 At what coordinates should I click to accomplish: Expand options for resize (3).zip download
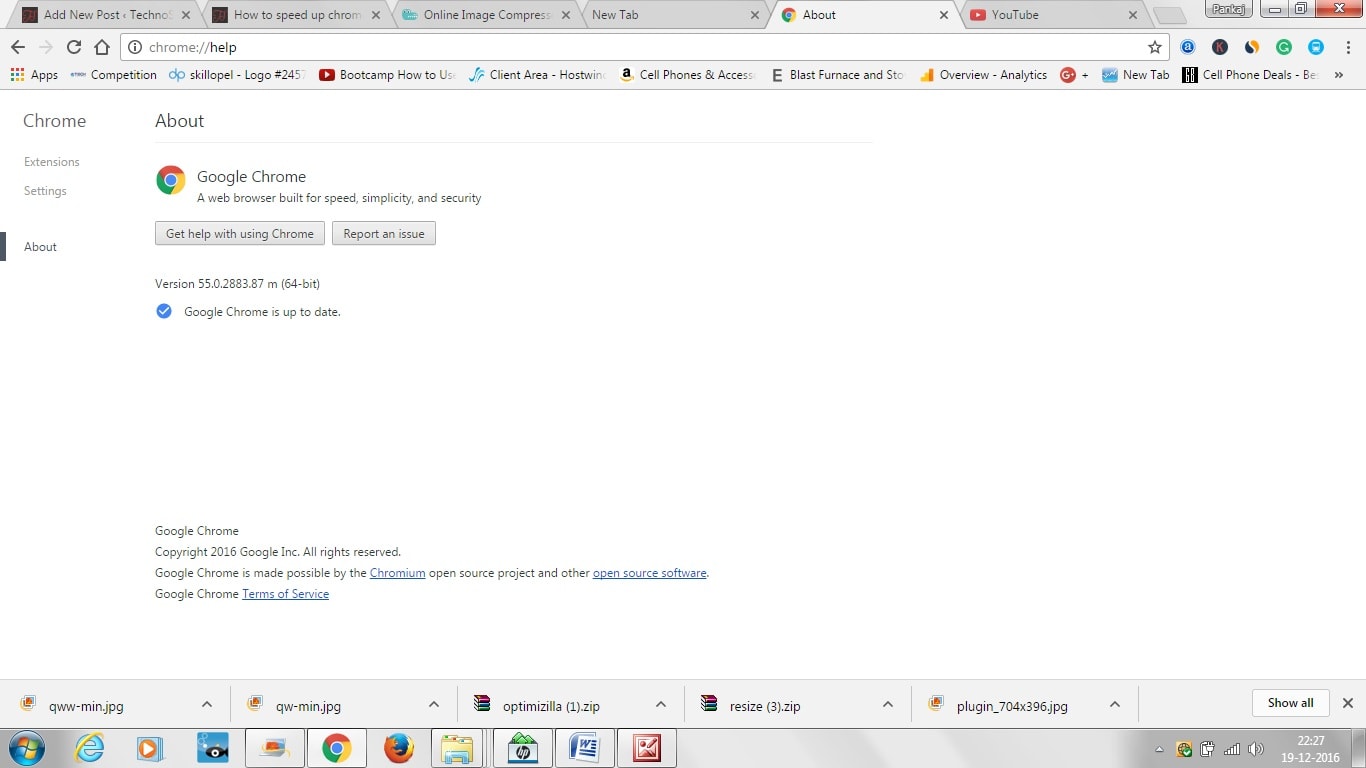point(888,704)
